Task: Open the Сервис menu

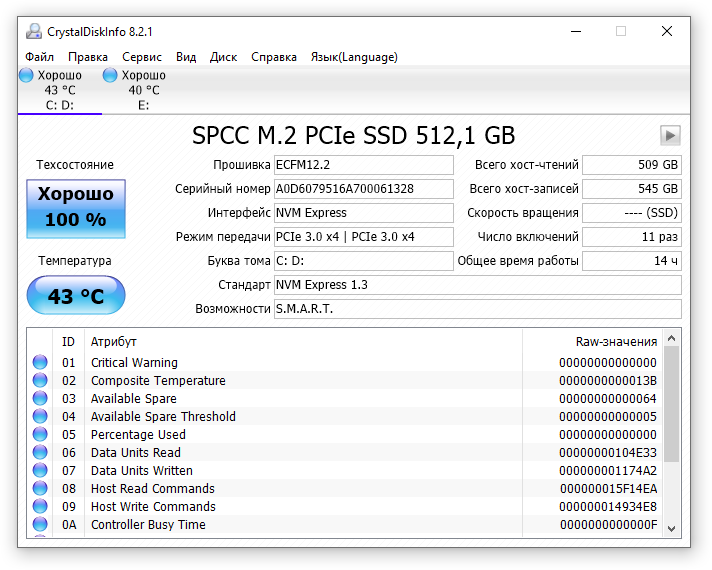Action: (x=142, y=57)
